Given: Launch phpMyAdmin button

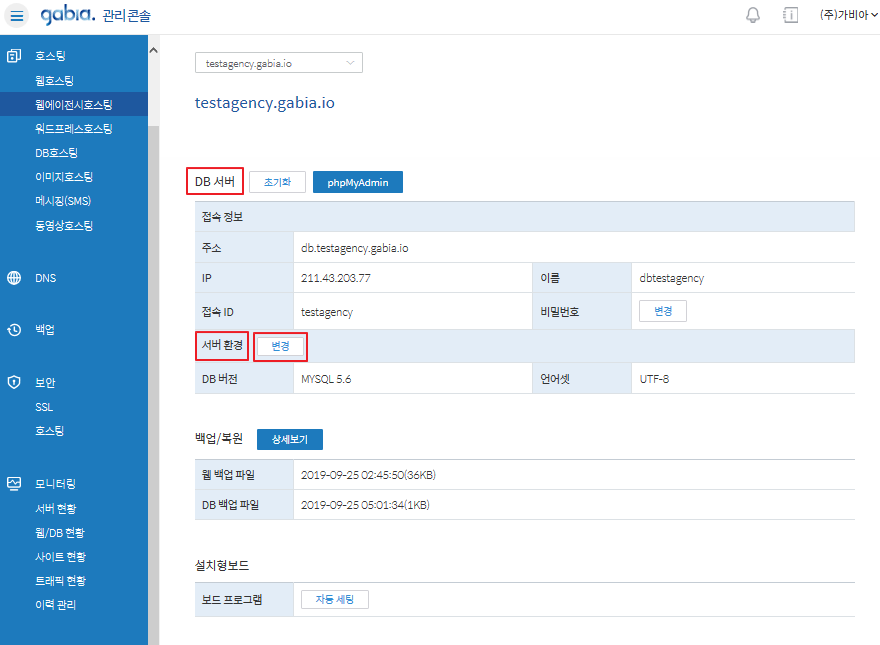Looking at the screenshot, I should click(358, 182).
